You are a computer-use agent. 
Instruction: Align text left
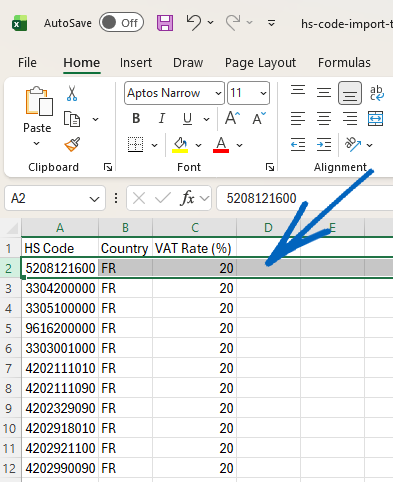click(x=298, y=118)
